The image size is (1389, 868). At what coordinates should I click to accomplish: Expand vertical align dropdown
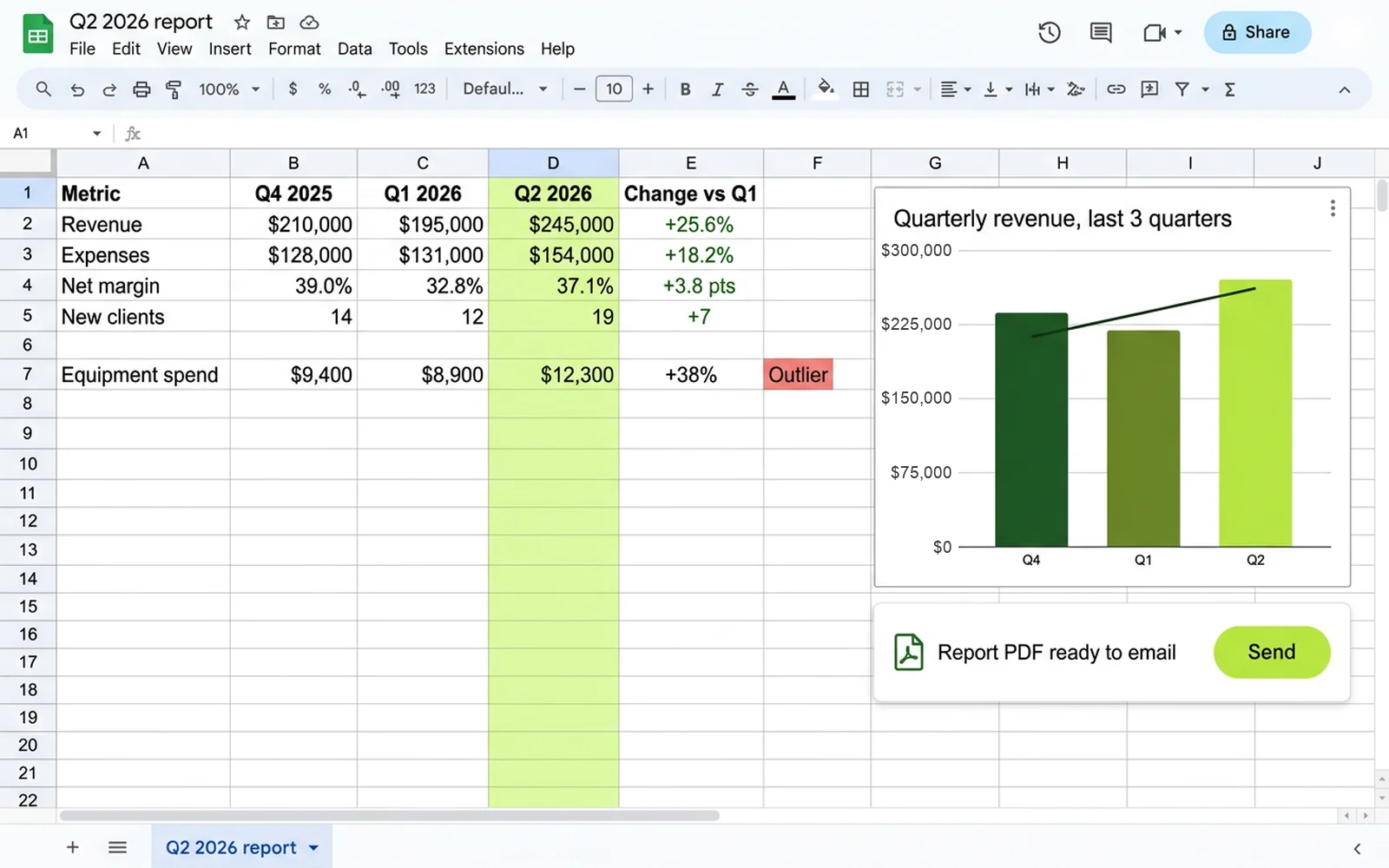pyautogui.click(x=1009, y=89)
